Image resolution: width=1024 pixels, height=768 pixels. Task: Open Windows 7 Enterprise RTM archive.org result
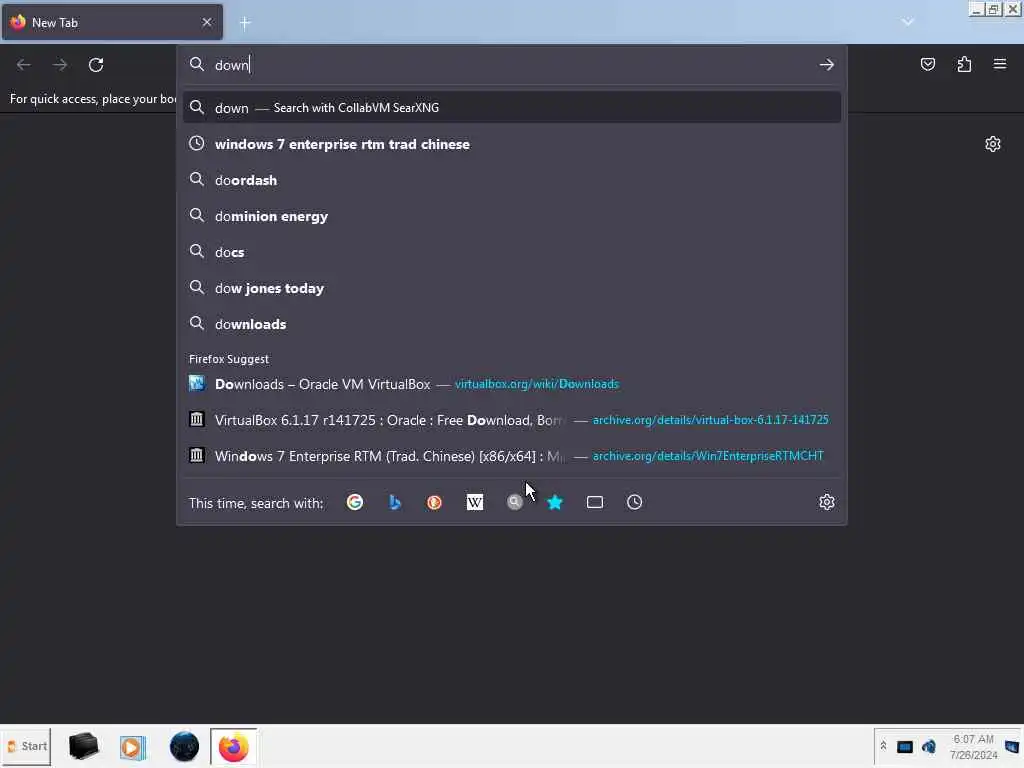pos(512,456)
